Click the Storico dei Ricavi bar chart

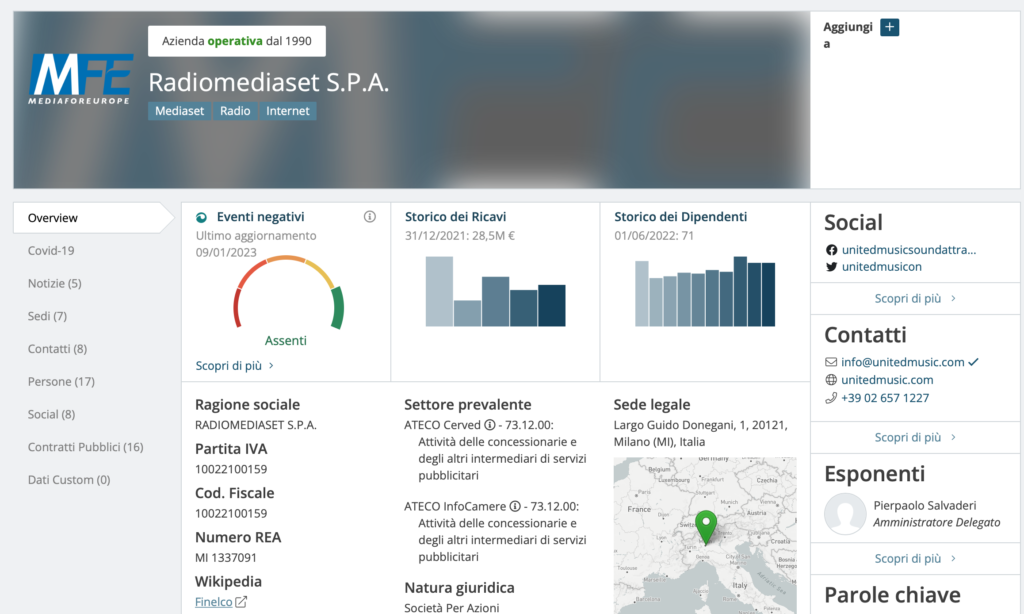tap(496, 291)
